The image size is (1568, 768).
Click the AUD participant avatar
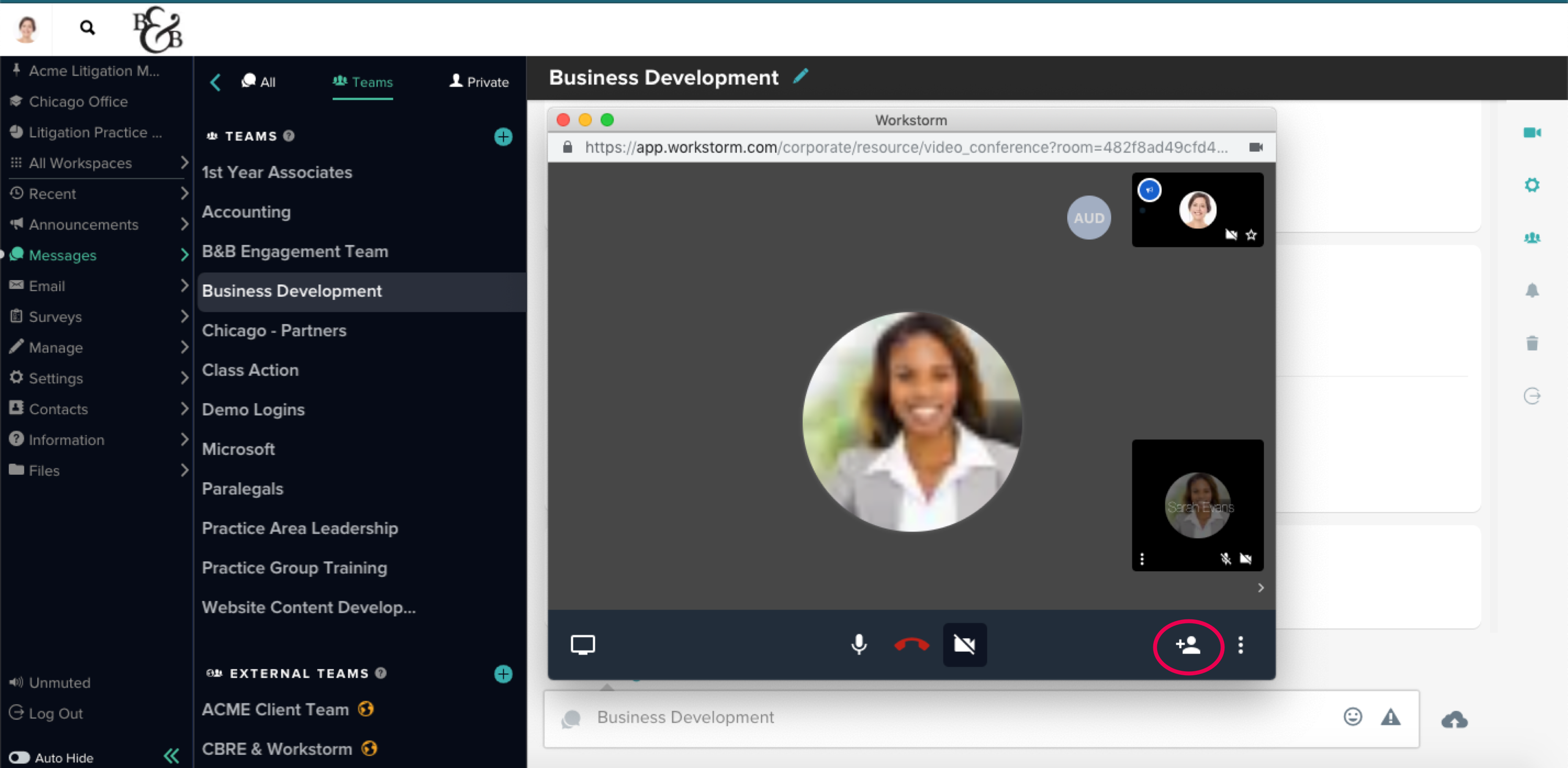click(x=1088, y=218)
